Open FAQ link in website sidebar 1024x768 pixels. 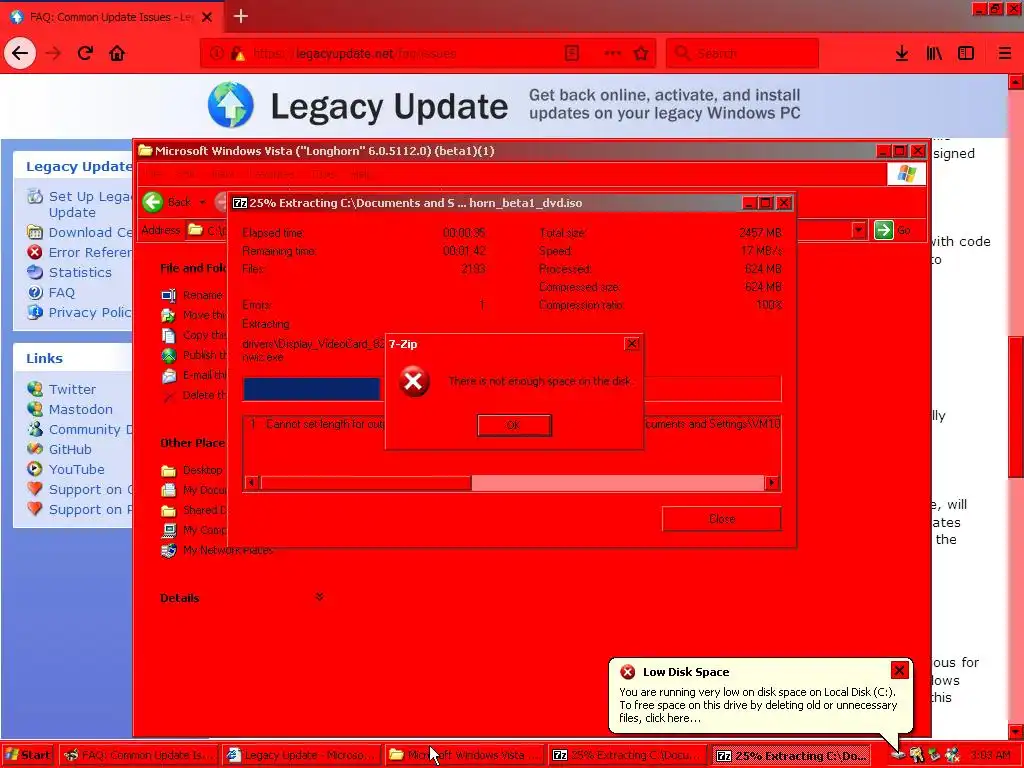point(61,293)
